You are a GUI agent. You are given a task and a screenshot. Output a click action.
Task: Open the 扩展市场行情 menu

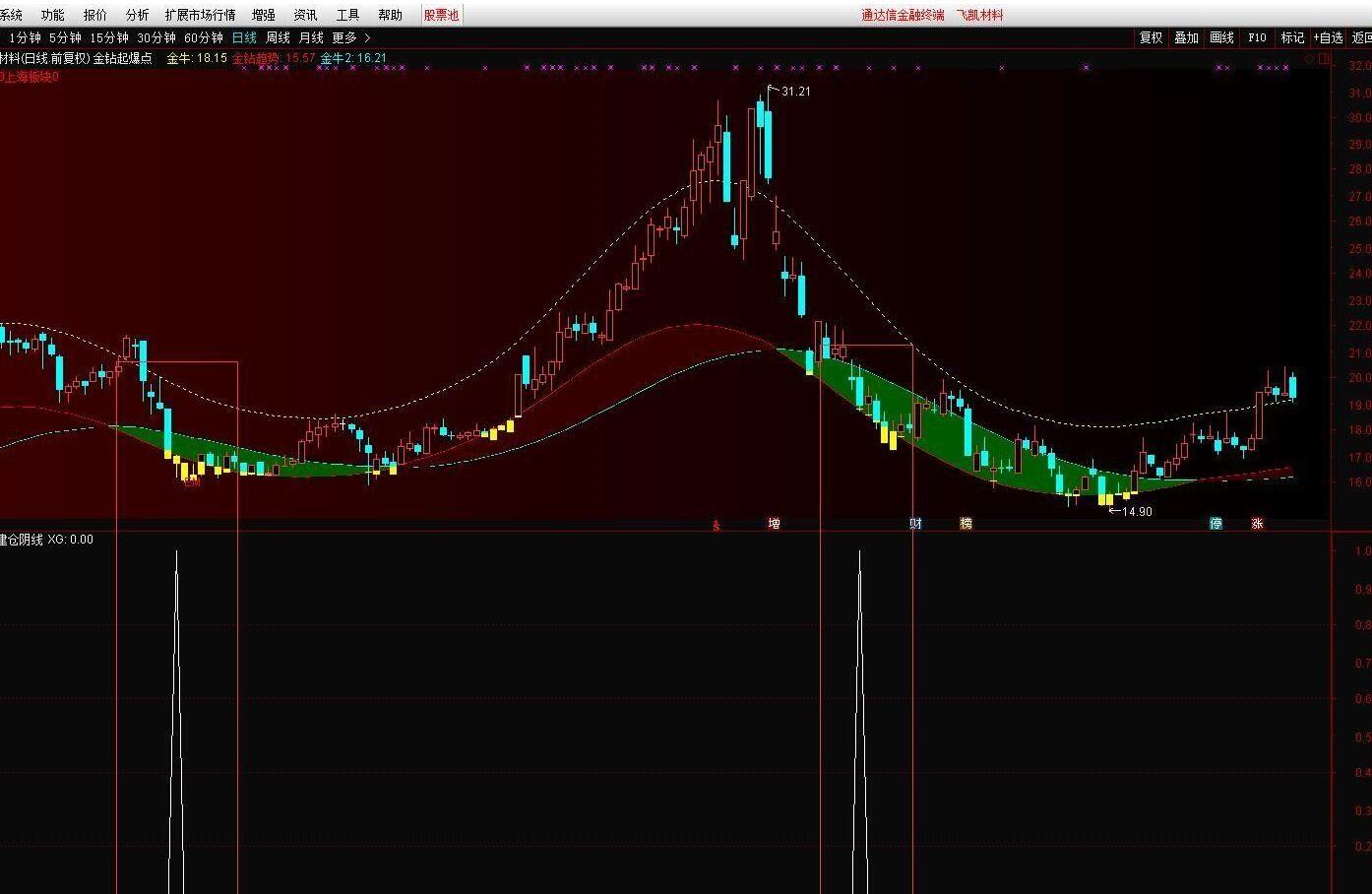click(201, 15)
